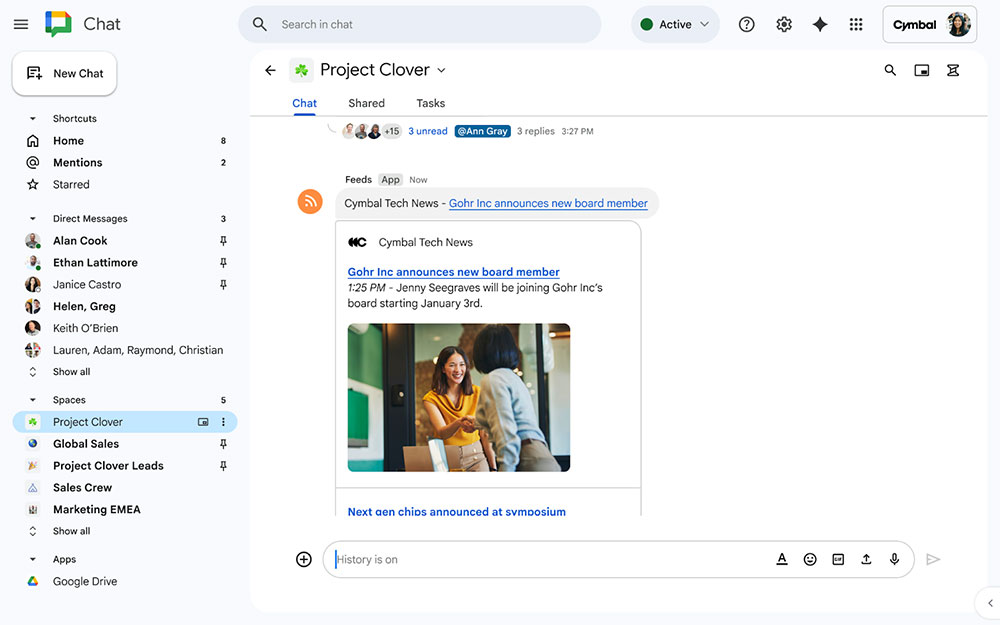This screenshot has height=625, width=1000.
Task: Pin or unpin Alan Cook conversation
Action: (222, 240)
